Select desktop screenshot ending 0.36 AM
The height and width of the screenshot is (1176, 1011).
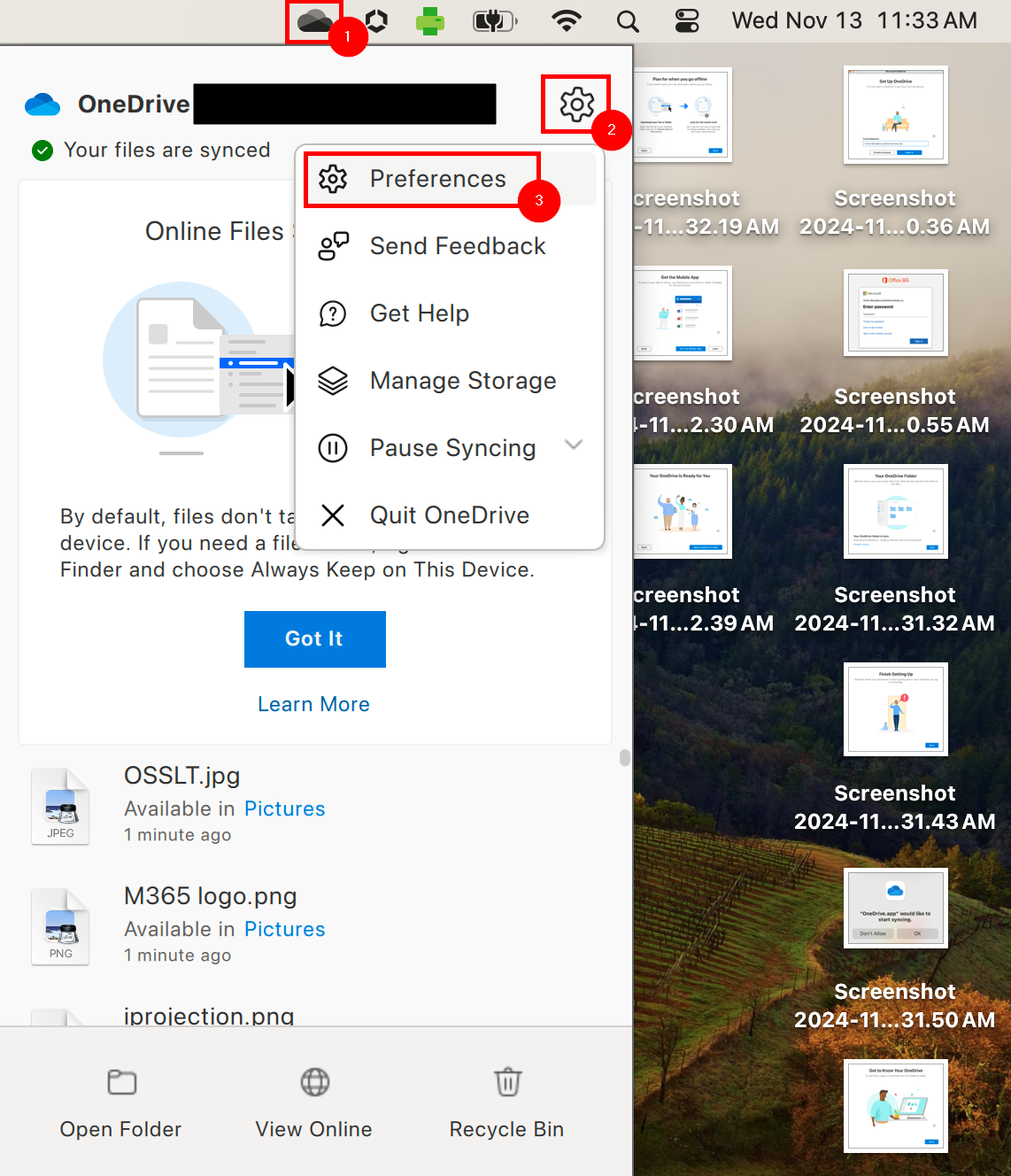coord(896,114)
